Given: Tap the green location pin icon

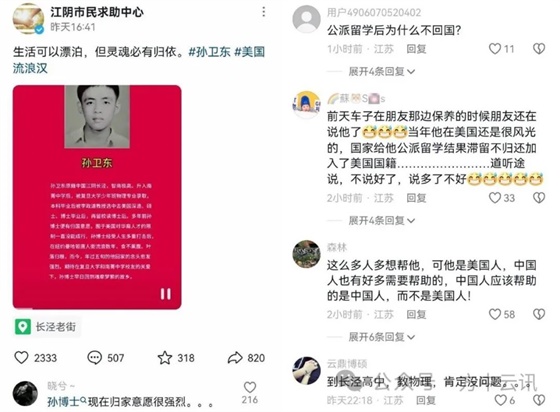Looking at the screenshot, I should pyautogui.click(x=22, y=327).
